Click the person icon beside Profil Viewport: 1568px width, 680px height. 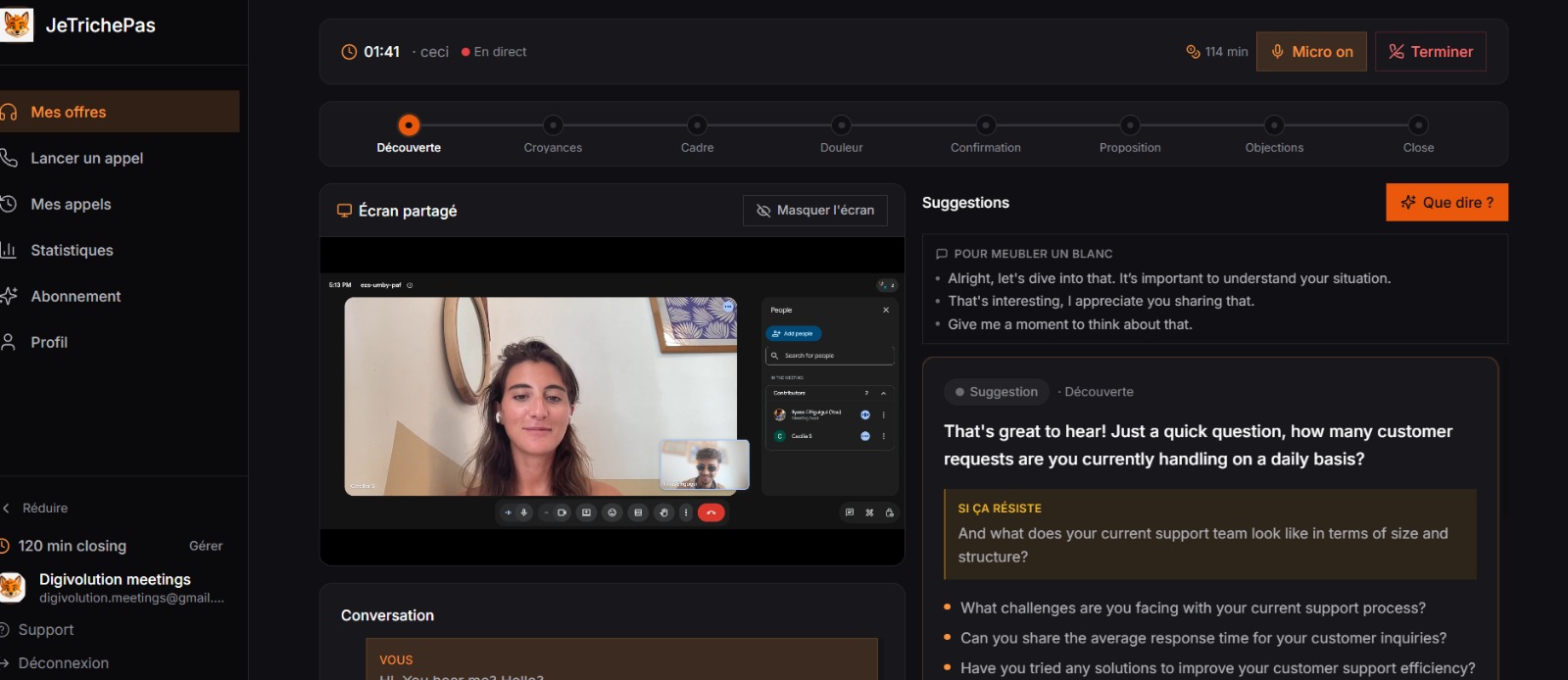9,342
